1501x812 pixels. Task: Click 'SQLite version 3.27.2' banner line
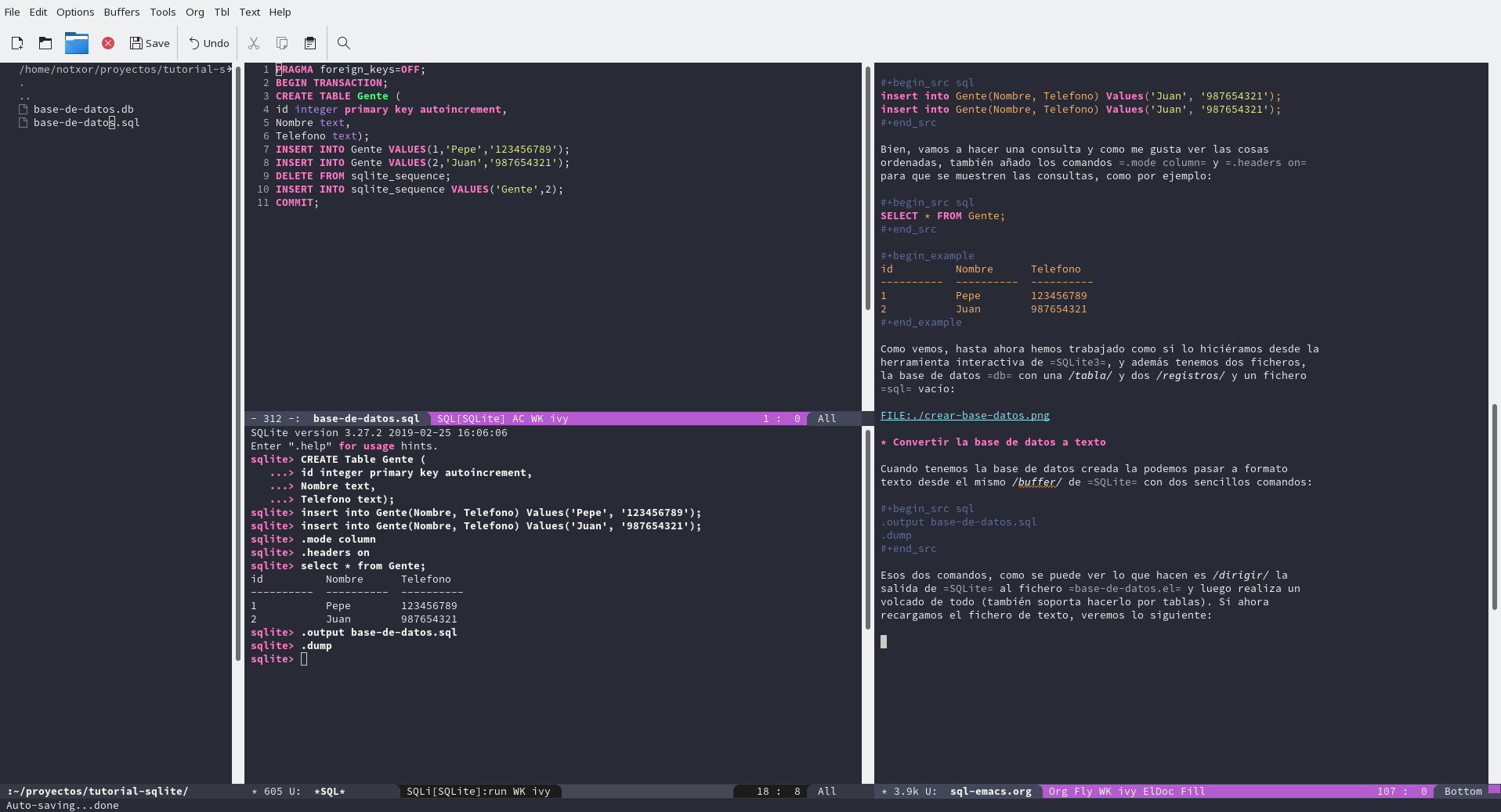pyautogui.click(x=378, y=433)
